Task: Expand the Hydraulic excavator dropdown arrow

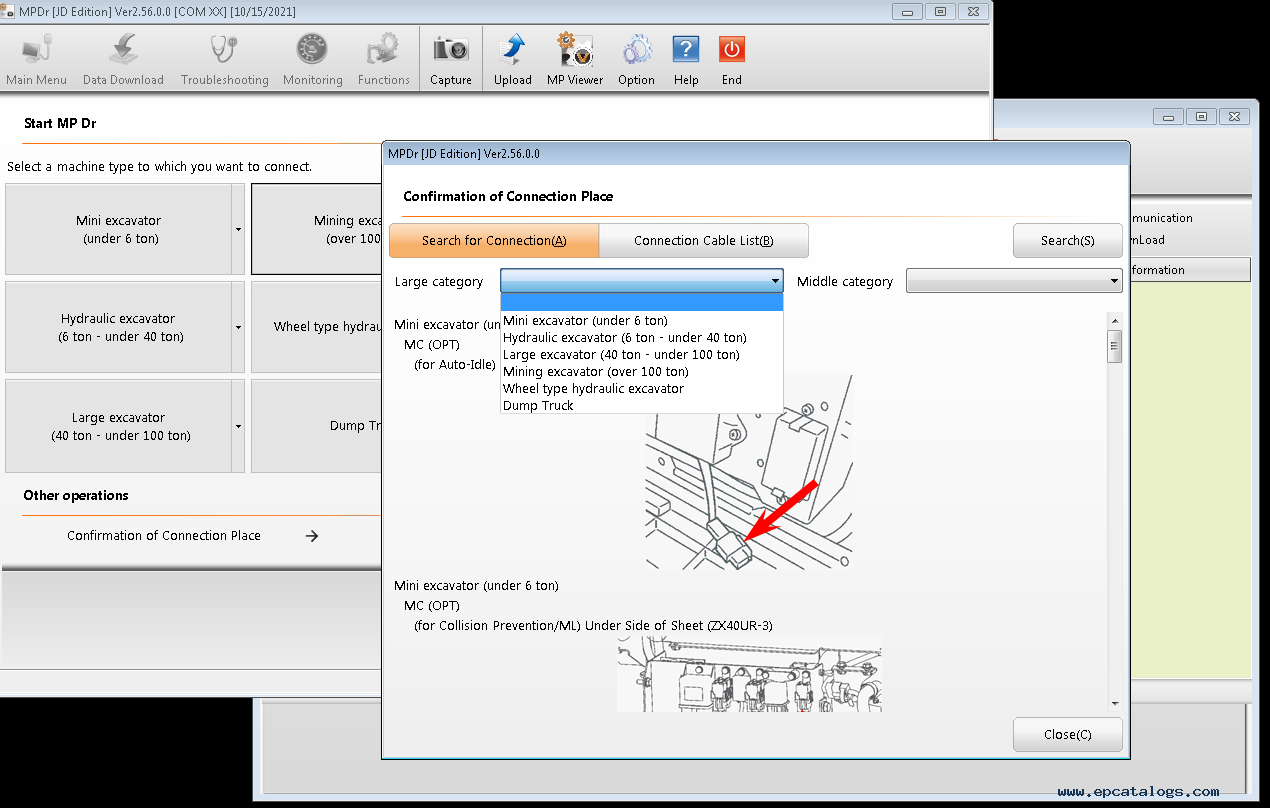Action: pos(238,326)
